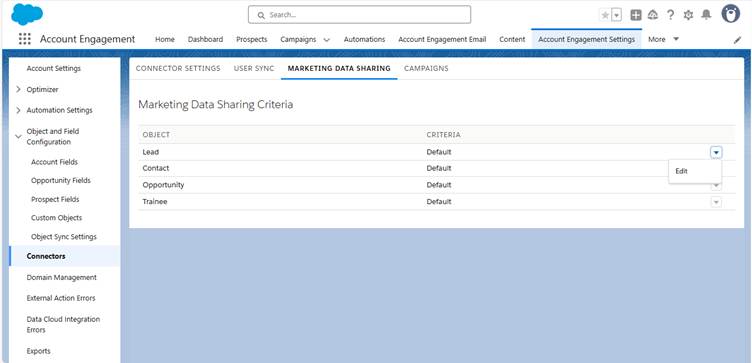
Task: Open the setup gear icon
Action: 688,15
